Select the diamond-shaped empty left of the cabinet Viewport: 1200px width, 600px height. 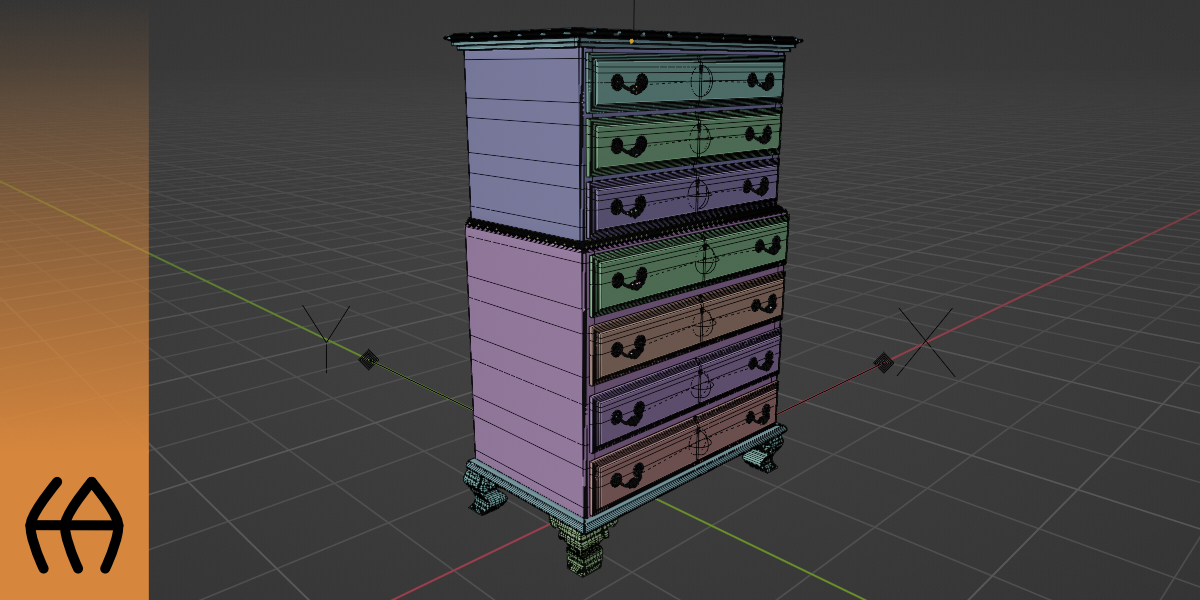368,358
